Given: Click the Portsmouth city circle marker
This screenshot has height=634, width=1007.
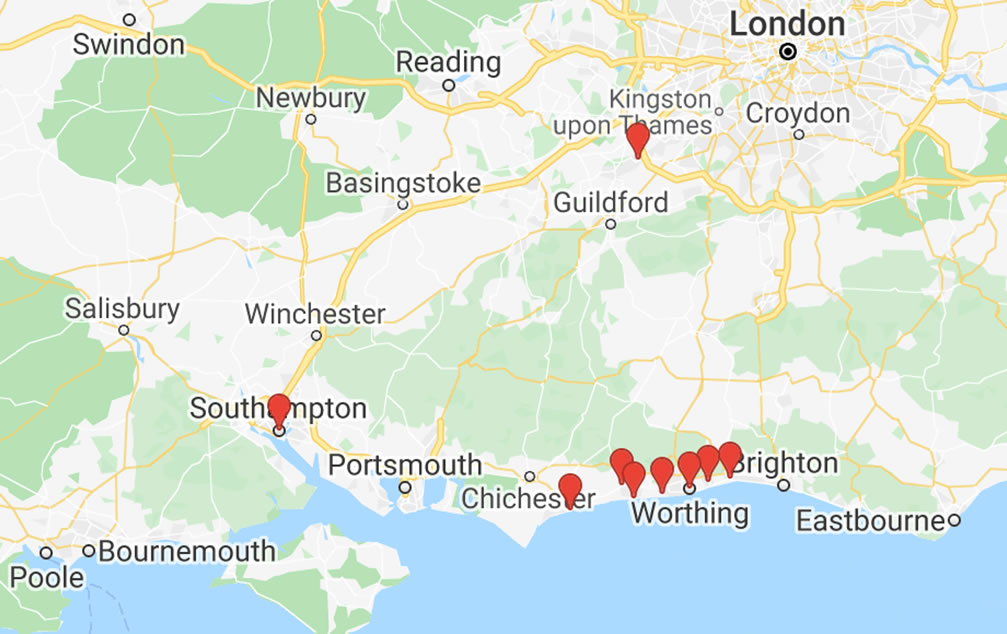Looking at the screenshot, I should click(x=405, y=488).
